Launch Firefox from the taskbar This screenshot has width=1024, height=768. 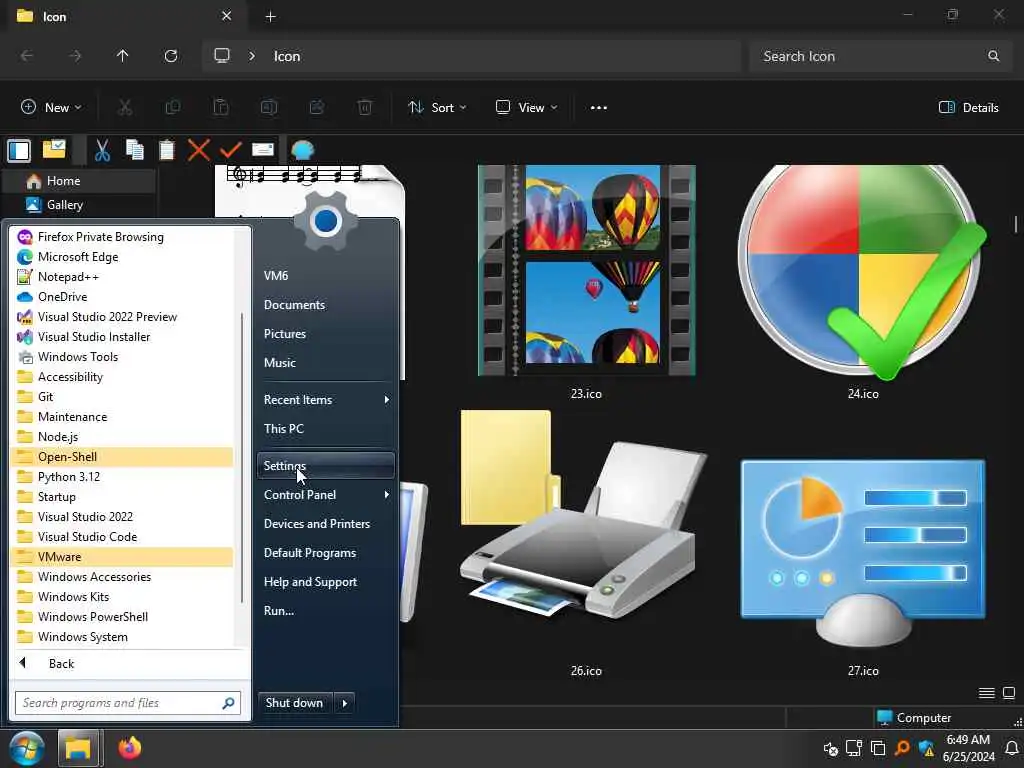[129, 748]
